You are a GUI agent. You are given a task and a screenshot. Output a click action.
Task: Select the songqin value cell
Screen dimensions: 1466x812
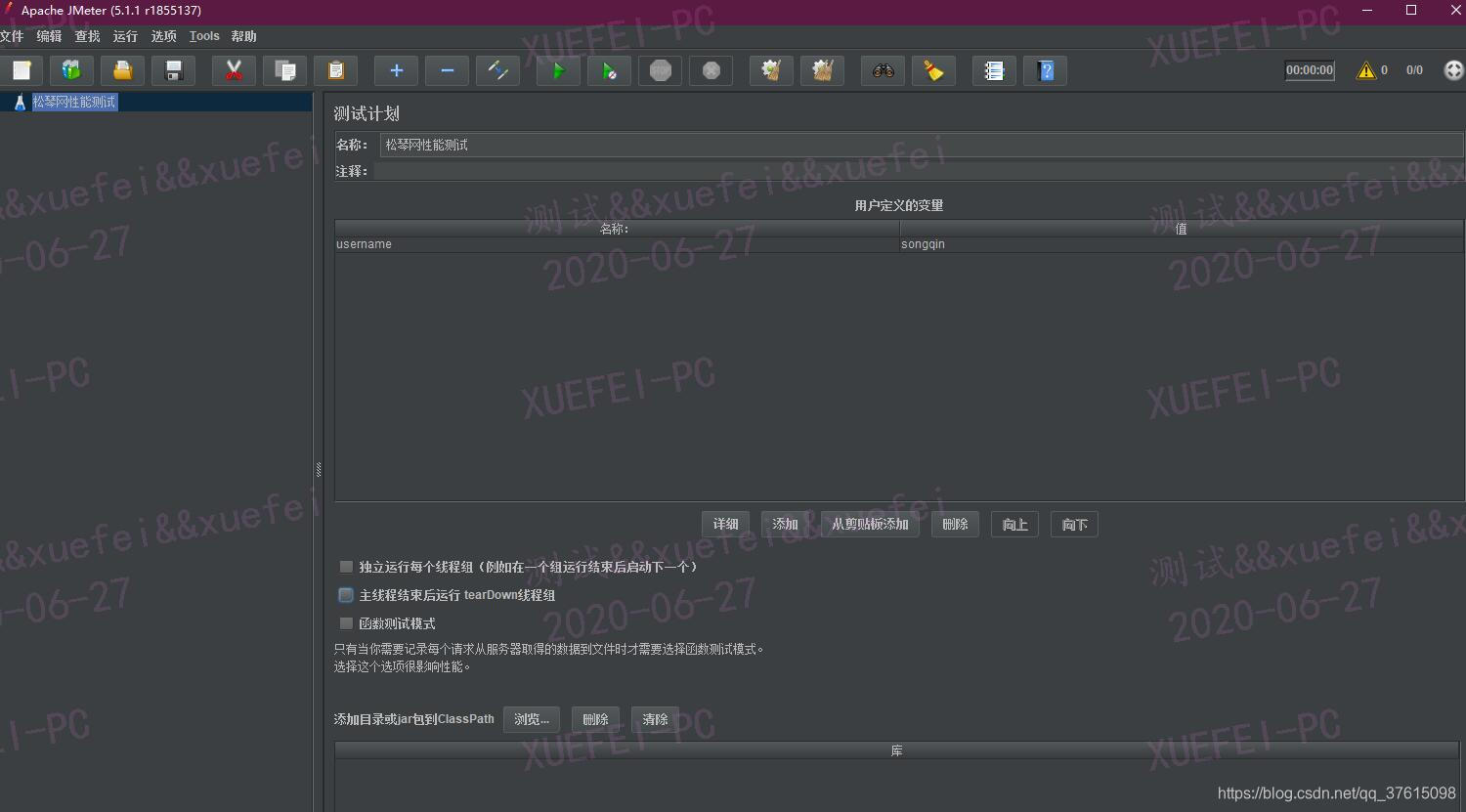(1182, 244)
